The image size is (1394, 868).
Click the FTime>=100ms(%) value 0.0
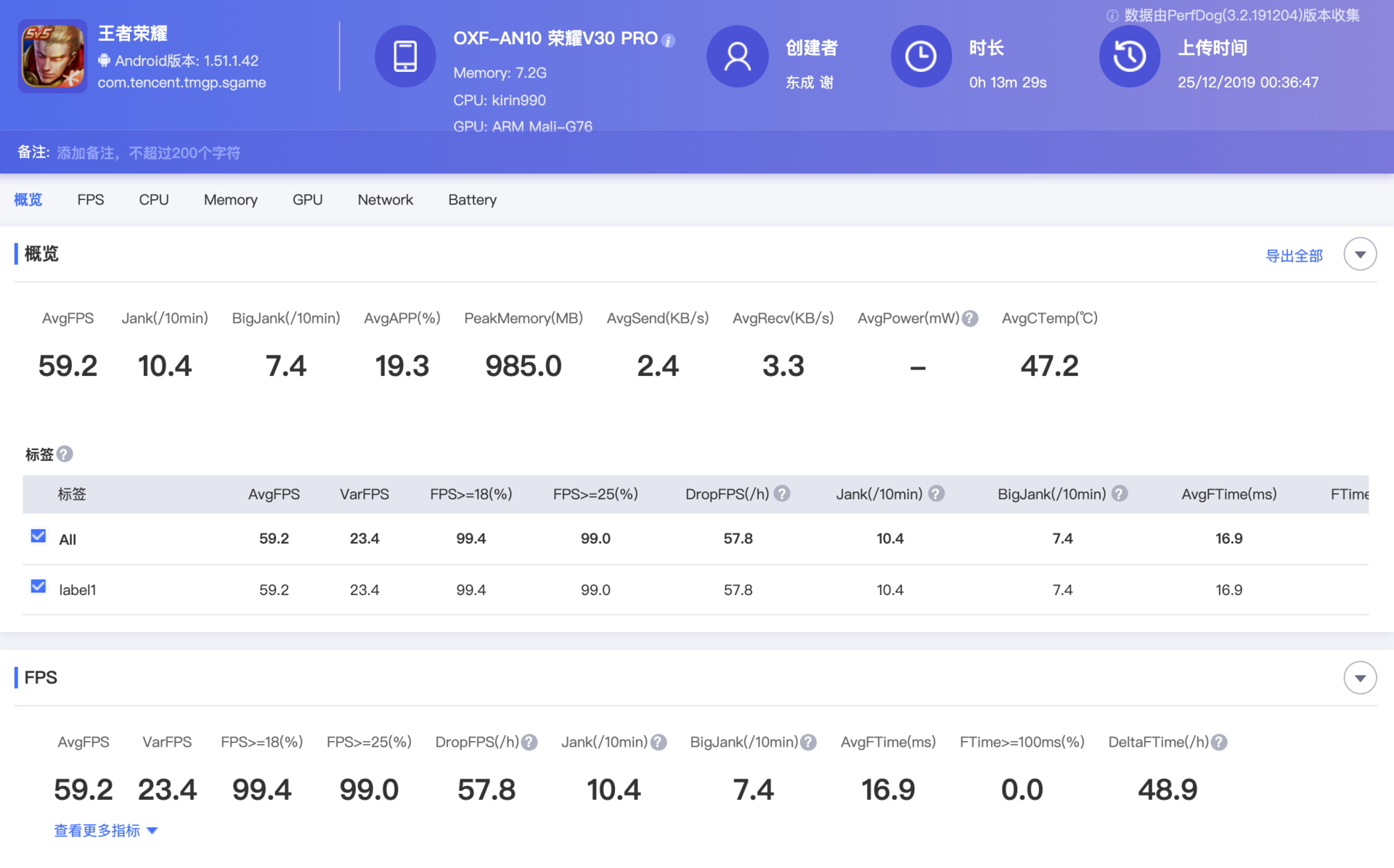click(x=1022, y=790)
